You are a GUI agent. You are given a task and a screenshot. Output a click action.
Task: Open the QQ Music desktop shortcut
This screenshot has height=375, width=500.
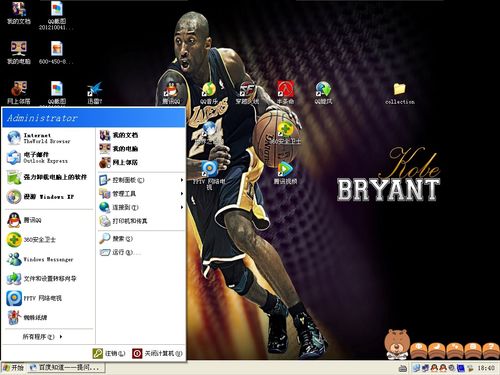tap(209, 93)
